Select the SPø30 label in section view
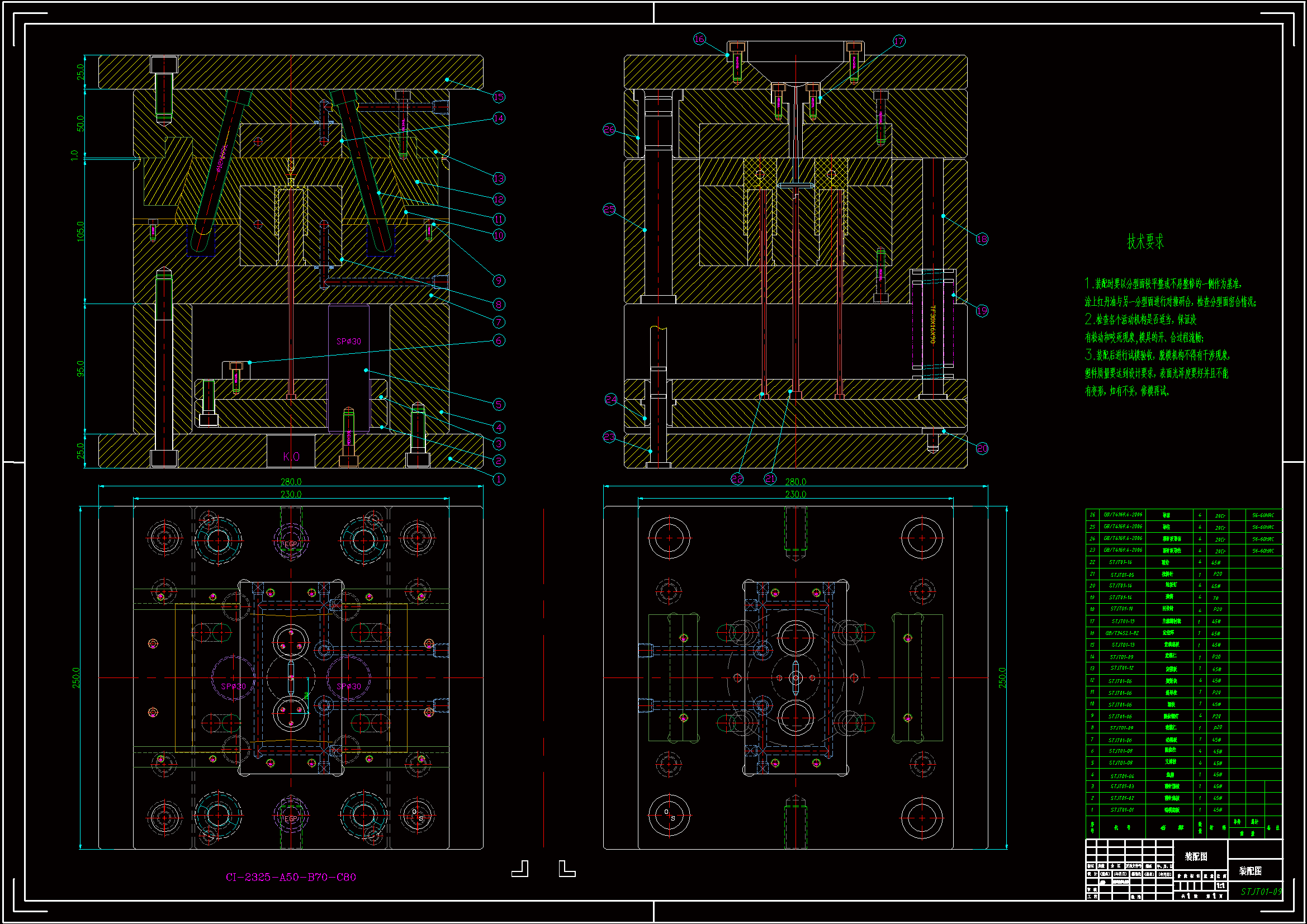Image resolution: width=1307 pixels, height=924 pixels. click(x=348, y=342)
